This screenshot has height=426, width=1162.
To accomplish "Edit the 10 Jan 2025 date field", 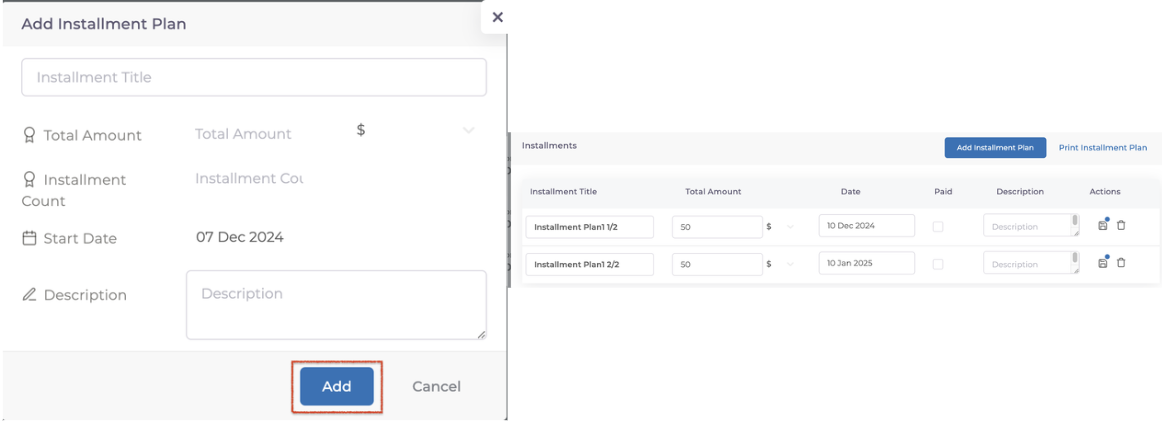I will coord(866,263).
